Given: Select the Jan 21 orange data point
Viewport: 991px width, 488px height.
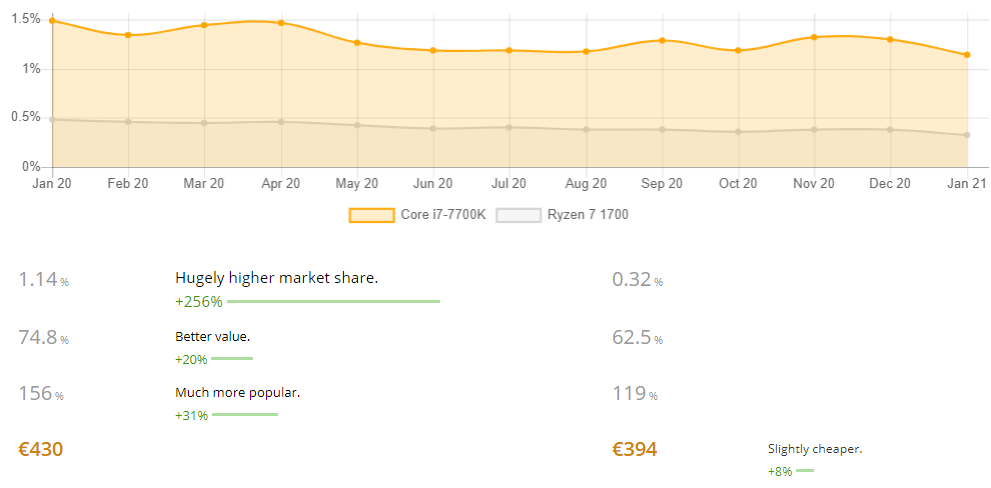Looking at the screenshot, I should [x=968, y=55].
